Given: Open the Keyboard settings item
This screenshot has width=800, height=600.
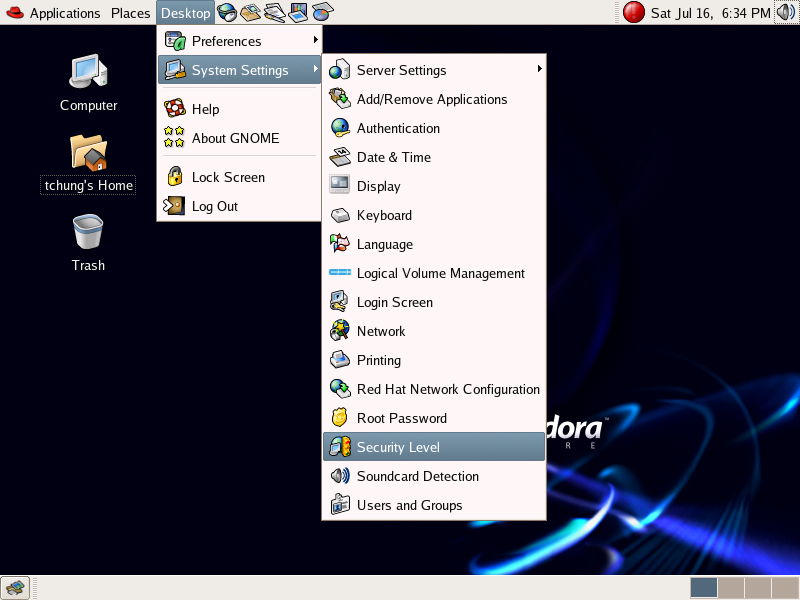Looking at the screenshot, I should click(434, 215).
